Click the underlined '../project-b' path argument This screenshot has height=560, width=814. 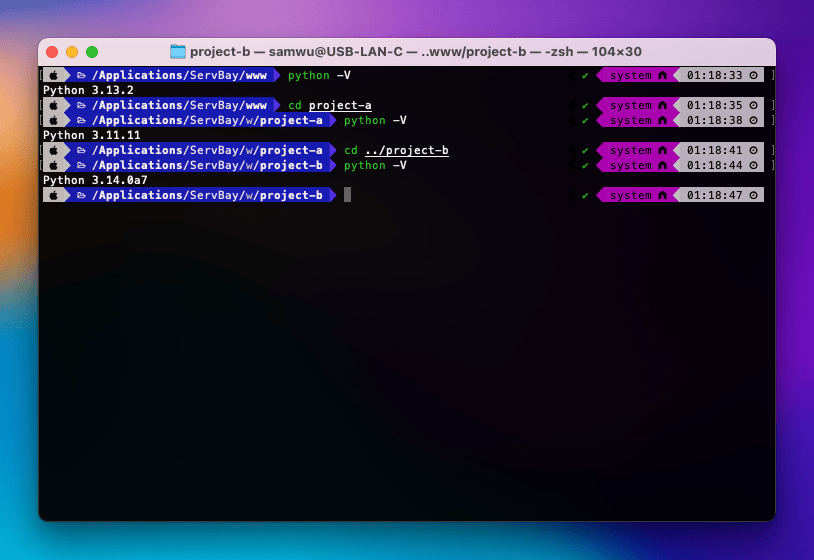[x=406, y=151]
